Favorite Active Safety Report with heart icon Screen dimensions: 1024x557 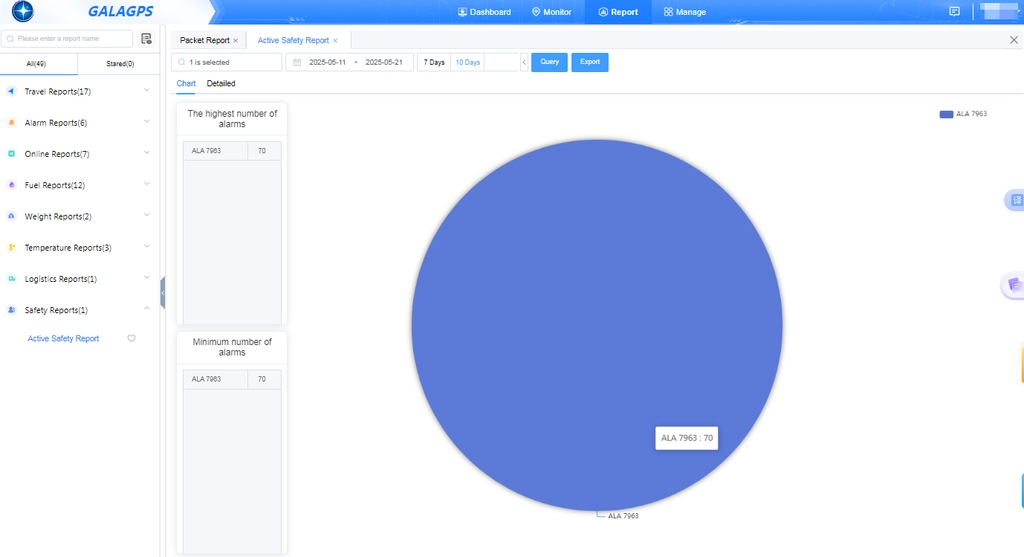pos(131,338)
